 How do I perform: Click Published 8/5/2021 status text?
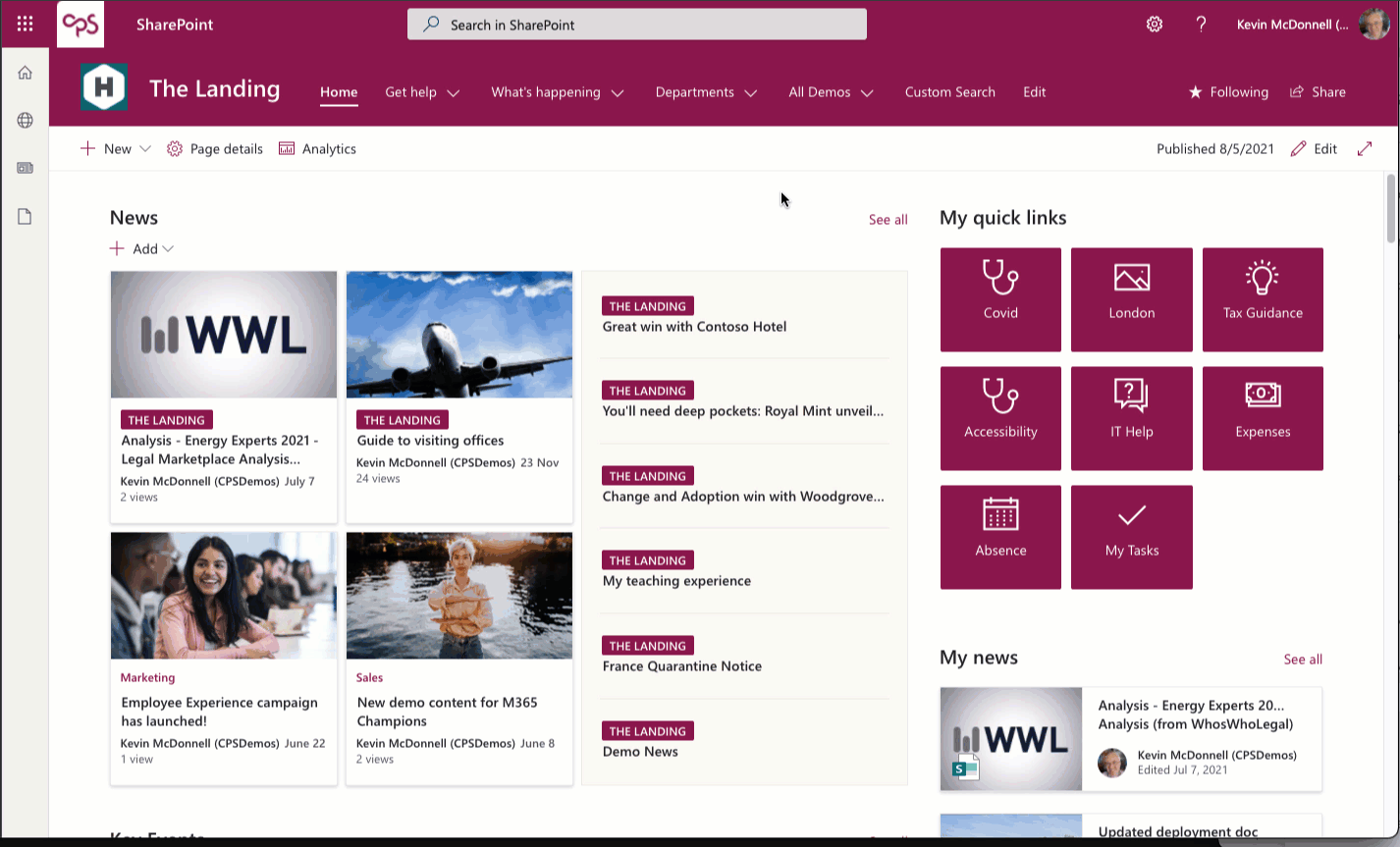1214,149
